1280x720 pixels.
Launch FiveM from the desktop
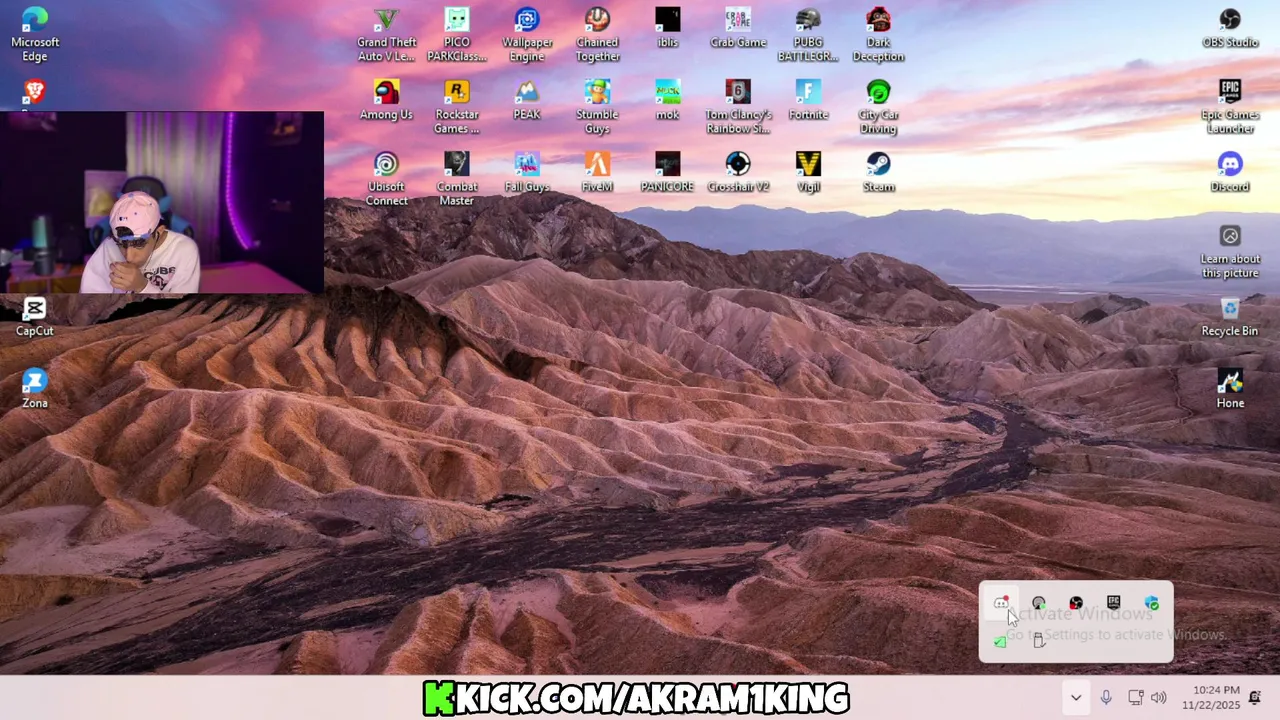tap(597, 171)
